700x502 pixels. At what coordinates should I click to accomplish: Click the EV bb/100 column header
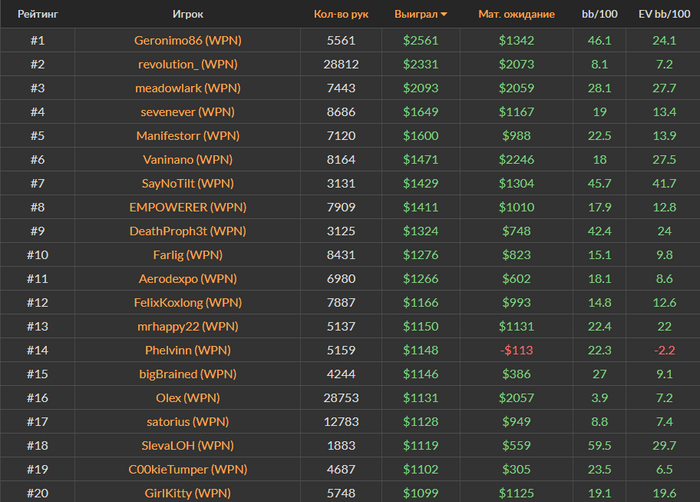664,14
